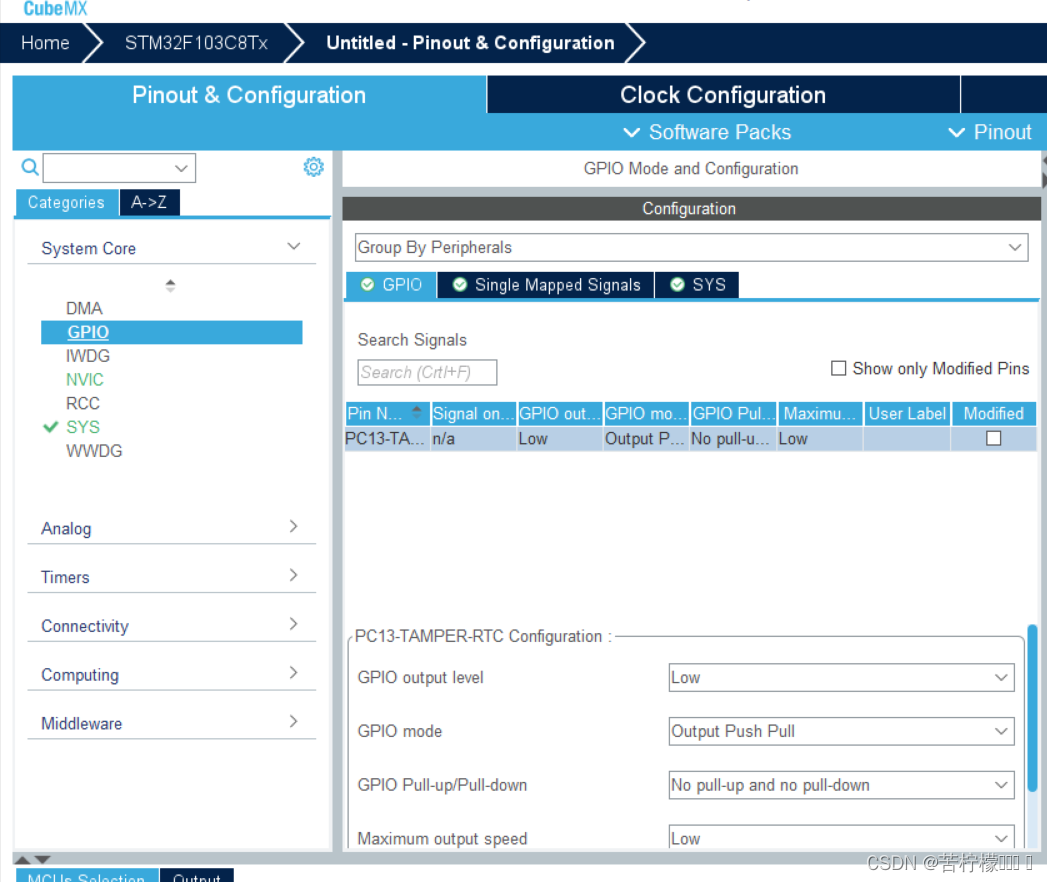Image resolution: width=1047 pixels, height=882 pixels.
Task: Click the down triangle at bottom left
Action: pos(43,859)
